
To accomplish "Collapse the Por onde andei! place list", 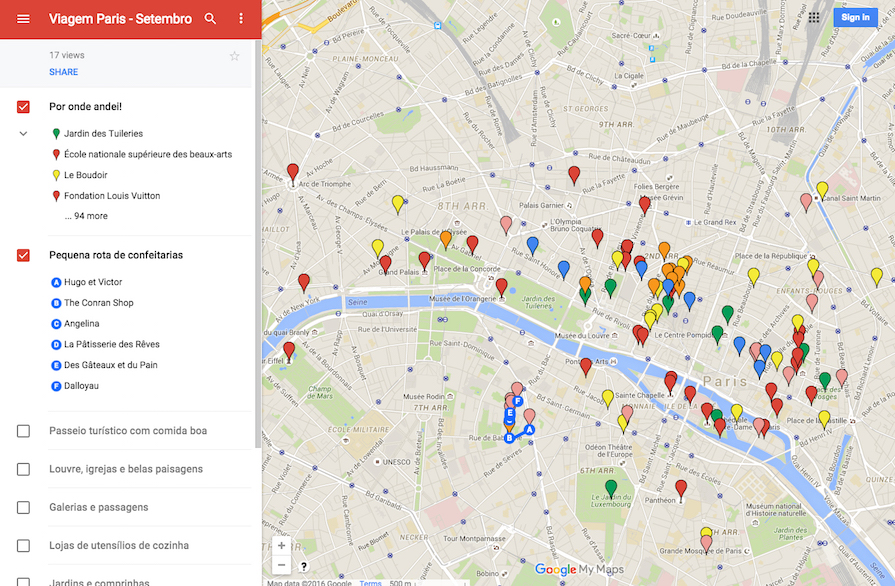I will pos(23,134).
